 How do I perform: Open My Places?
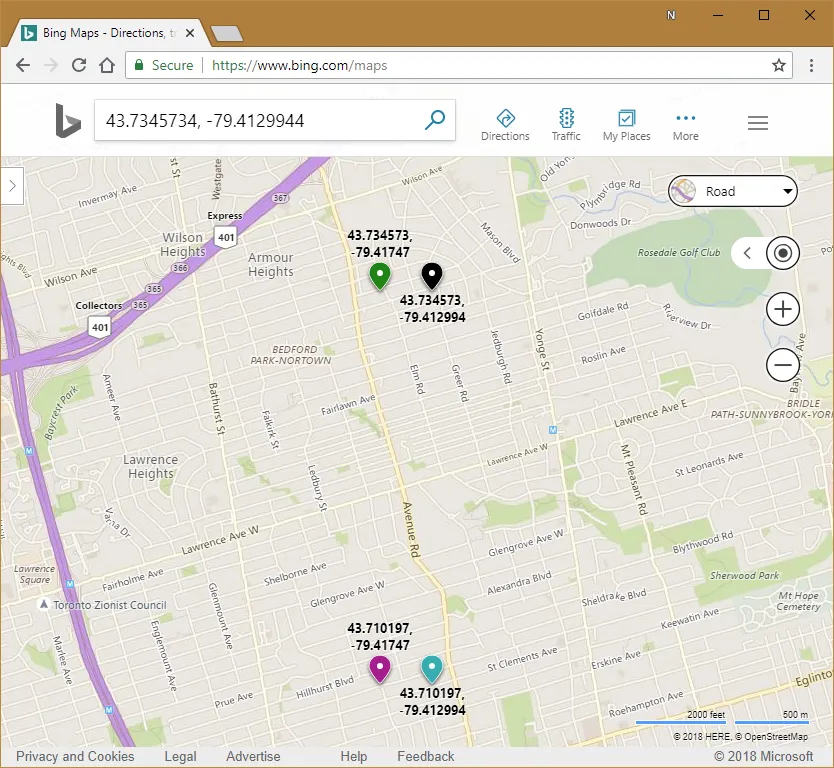click(x=627, y=126)
